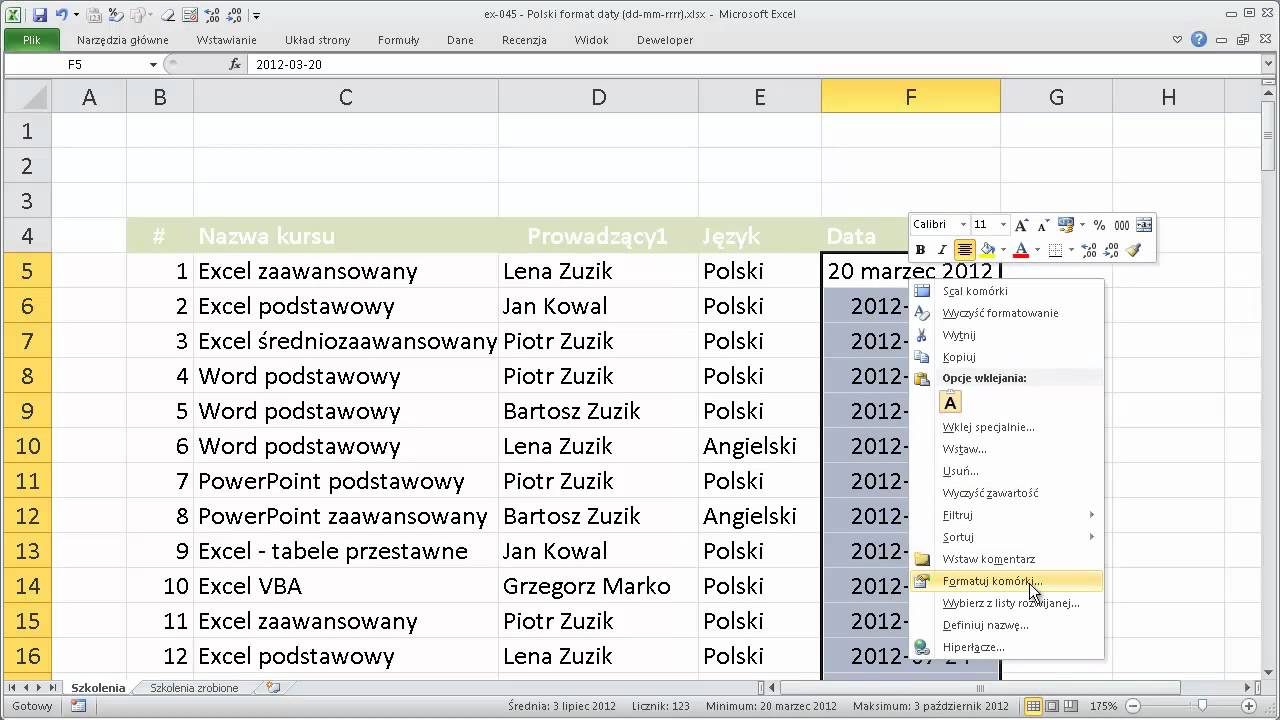
Task: Choose Scal komórki in context menu
Action: click(x=1006, y=291)
